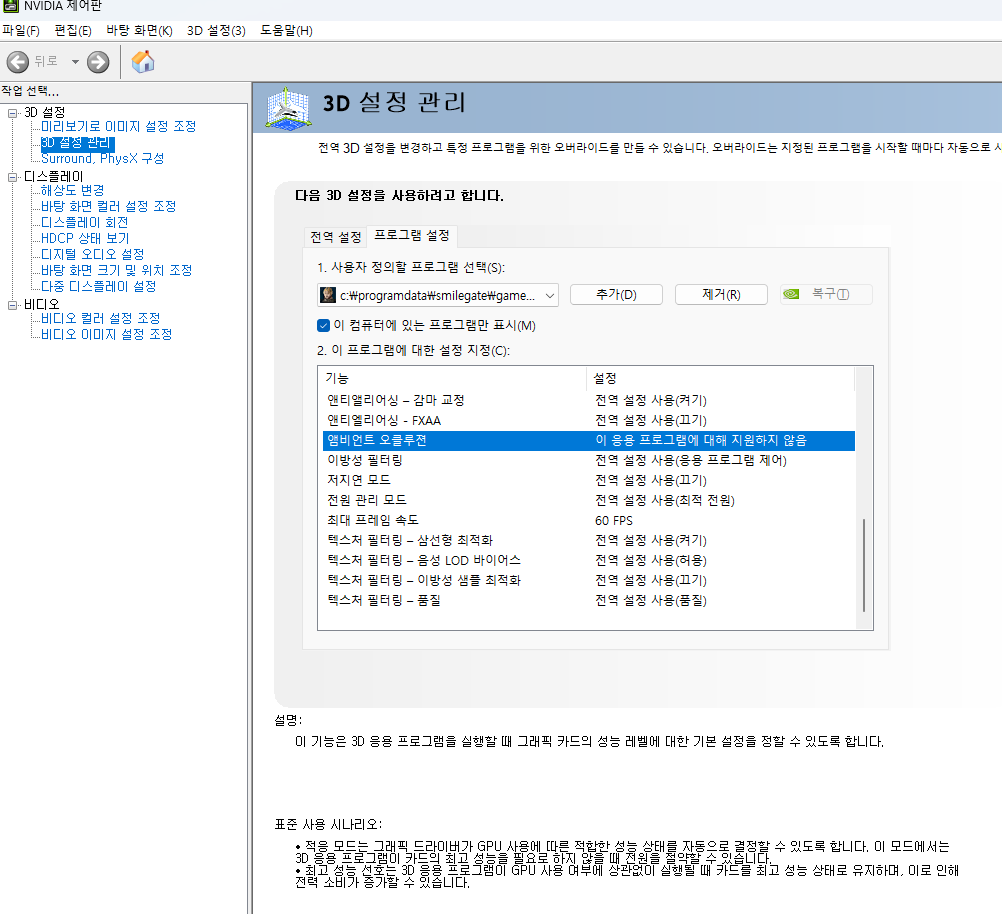Open Surround, PhysX 구성 in the tree
The width and height of the screenshot is (1002, 914).
(x=102, y=159)
